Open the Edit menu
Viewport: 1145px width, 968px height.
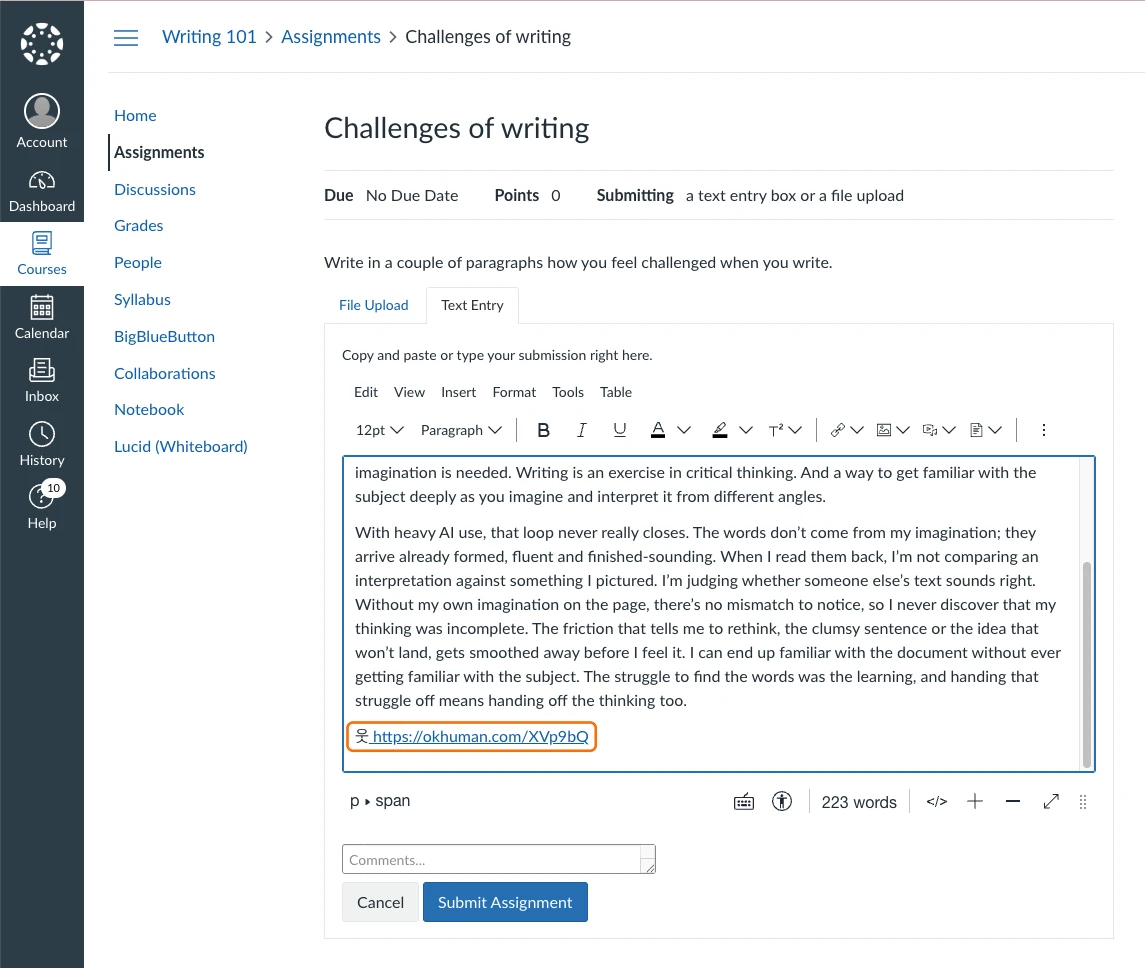point(366,392)
